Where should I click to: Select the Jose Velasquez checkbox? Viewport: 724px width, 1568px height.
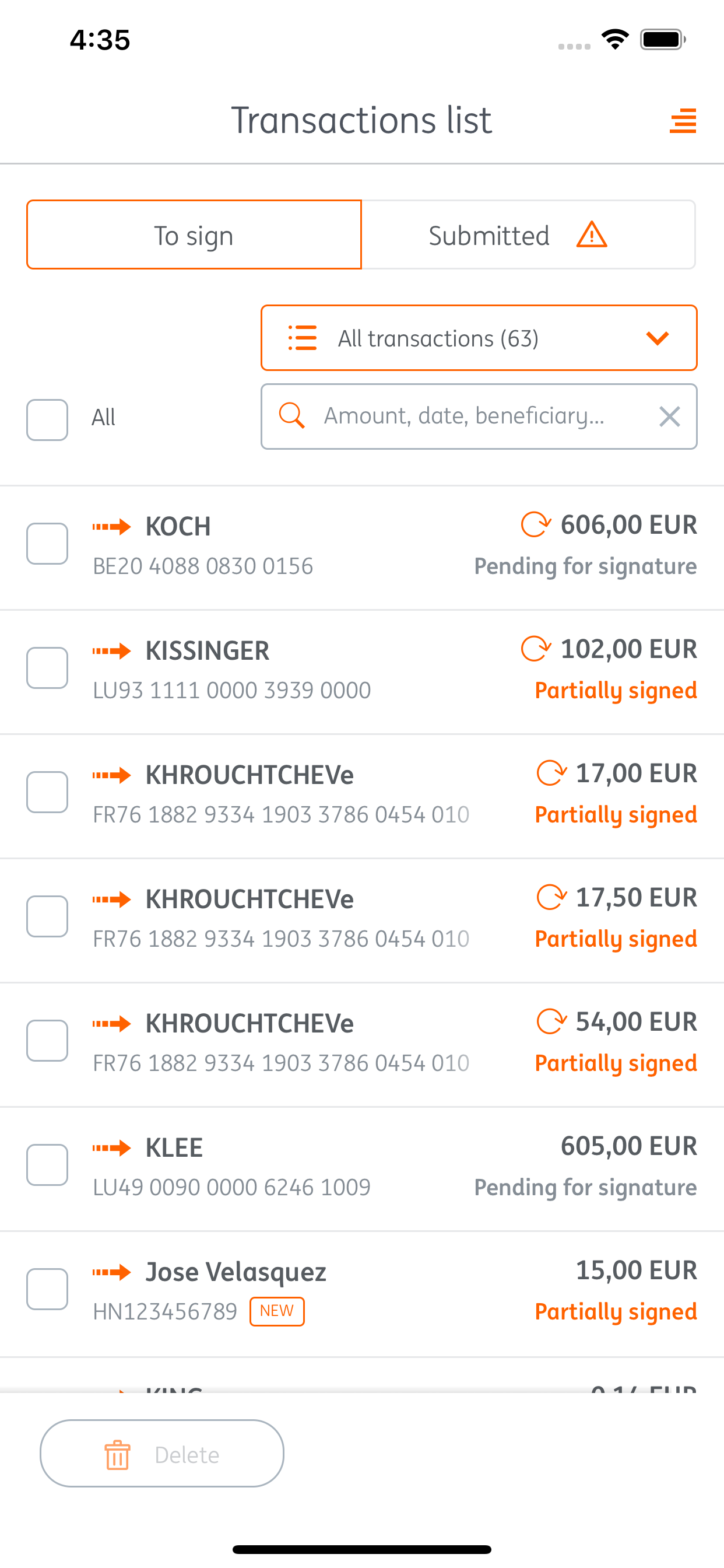pos(47,1289)
